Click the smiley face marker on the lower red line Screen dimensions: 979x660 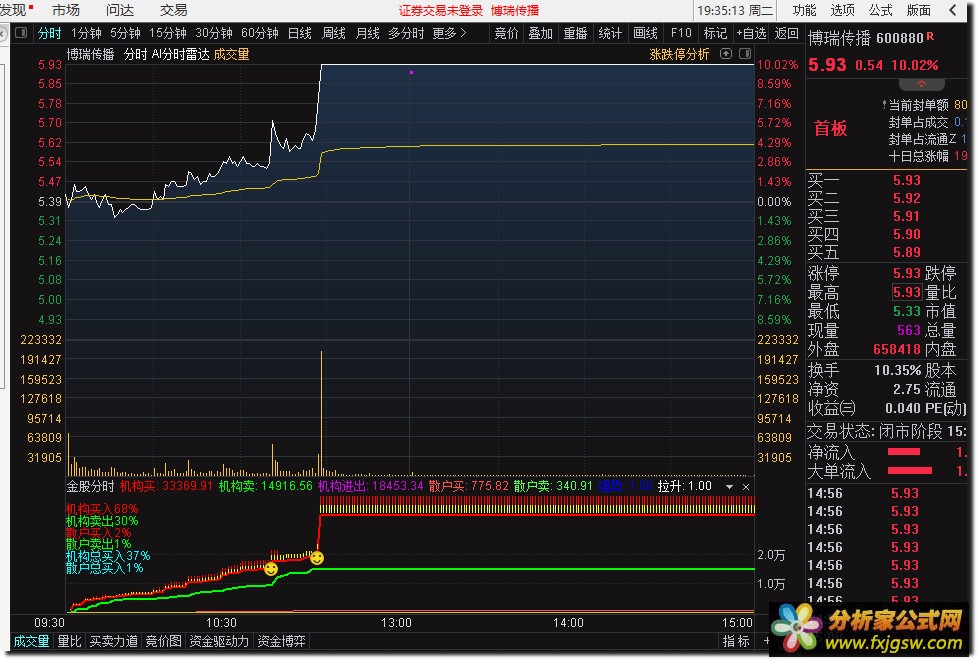pyautogui.click(x=270, y=569)
